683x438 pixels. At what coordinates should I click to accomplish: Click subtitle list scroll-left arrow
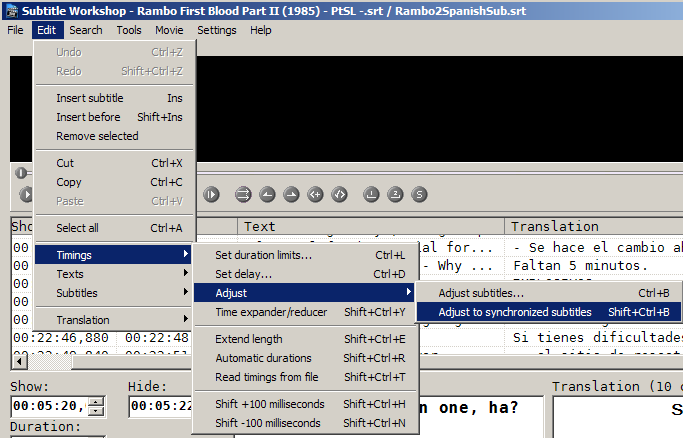(x=20, y=361)
